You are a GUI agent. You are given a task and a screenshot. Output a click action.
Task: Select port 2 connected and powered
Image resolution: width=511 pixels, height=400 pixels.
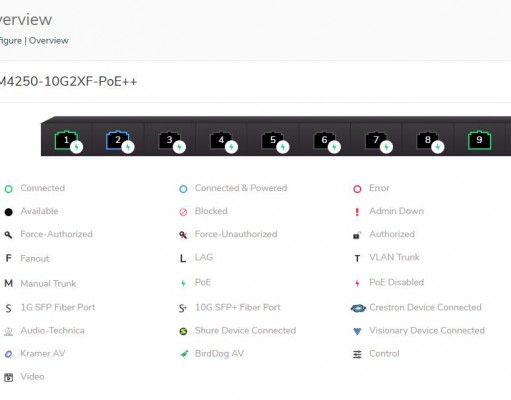pos(118,140)
